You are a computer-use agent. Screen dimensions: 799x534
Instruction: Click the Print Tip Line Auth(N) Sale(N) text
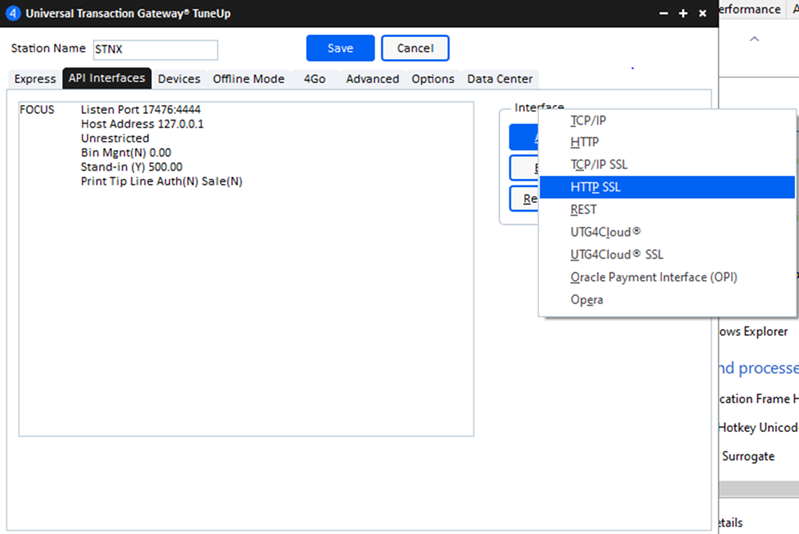click(162, 181)
